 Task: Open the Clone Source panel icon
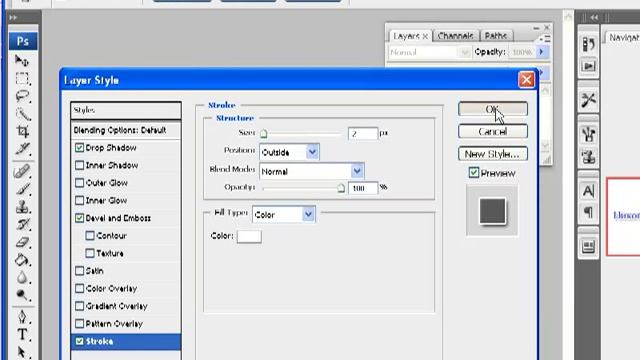pos(588,157)
